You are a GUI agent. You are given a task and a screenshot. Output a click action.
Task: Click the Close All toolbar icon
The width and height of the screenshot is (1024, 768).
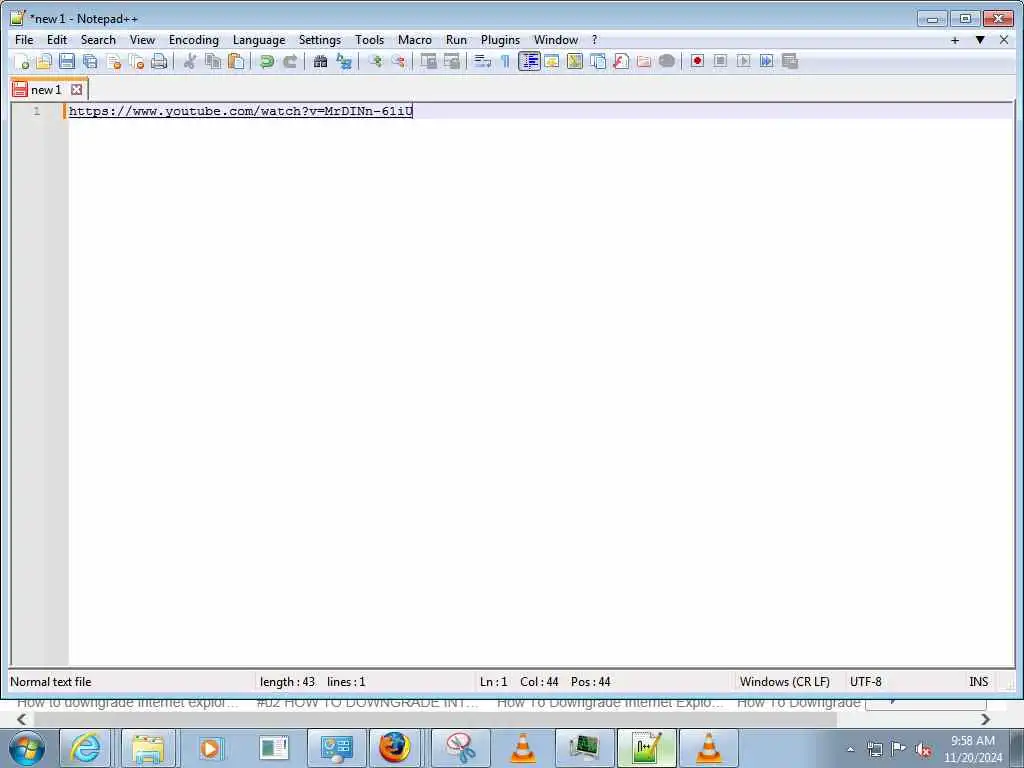click(x=136, y=61)
